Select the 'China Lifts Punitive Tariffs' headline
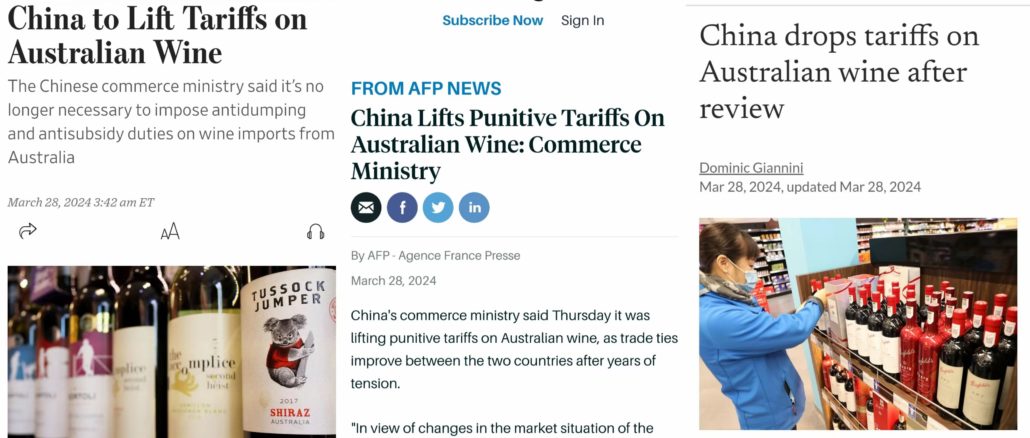Image resolution: width=1030 pixels, height=438 pixels. [x=507, y=144]
